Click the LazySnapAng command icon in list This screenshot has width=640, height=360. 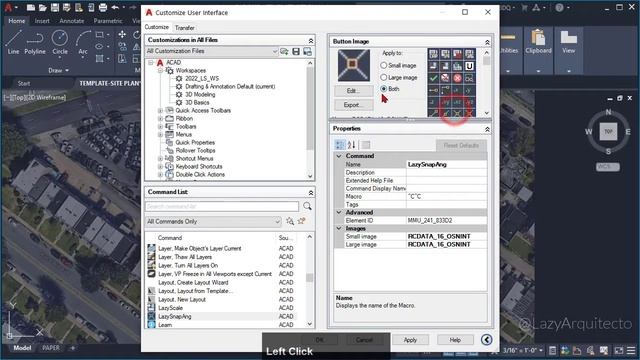pyautogui.click(x=151, y=316)
